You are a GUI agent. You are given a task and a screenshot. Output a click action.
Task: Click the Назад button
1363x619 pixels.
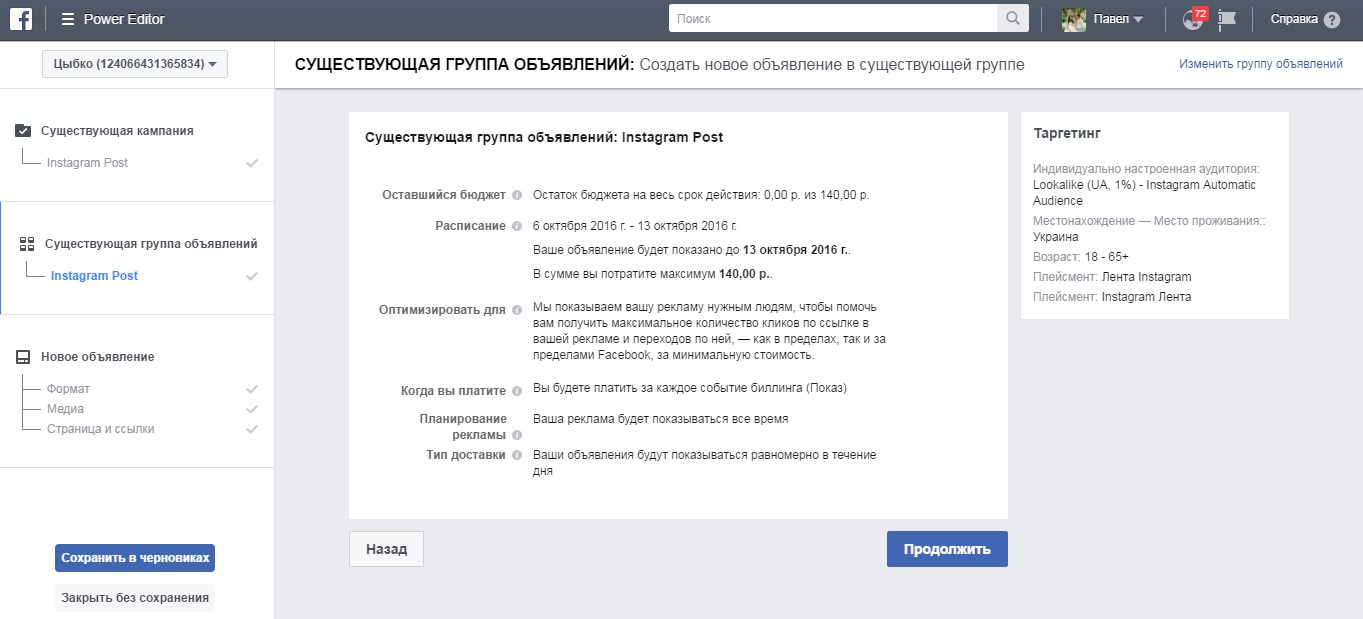386,549
